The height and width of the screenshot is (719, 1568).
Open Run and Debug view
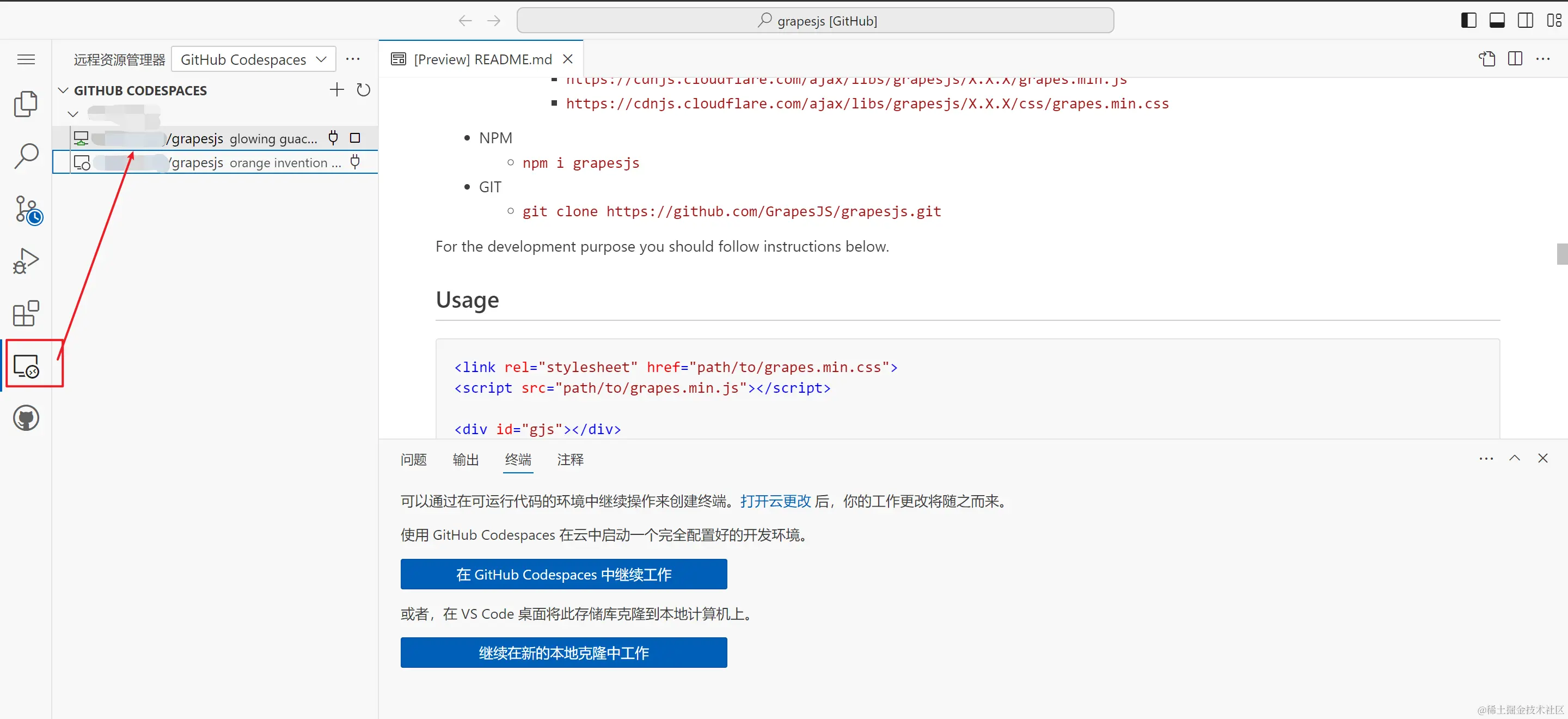(x=26, y=261)
